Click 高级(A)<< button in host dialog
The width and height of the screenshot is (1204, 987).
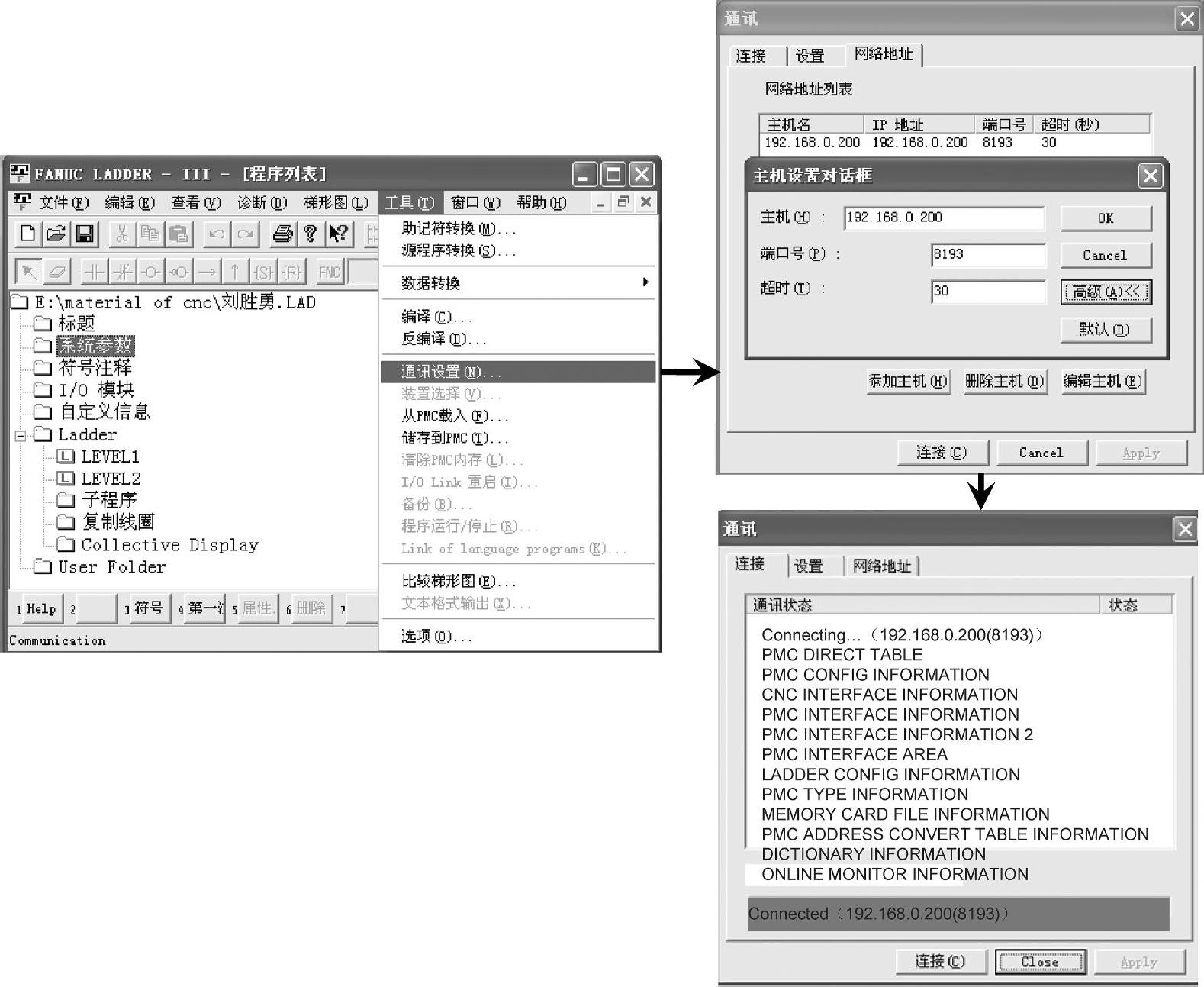(x=1106, y=292)
